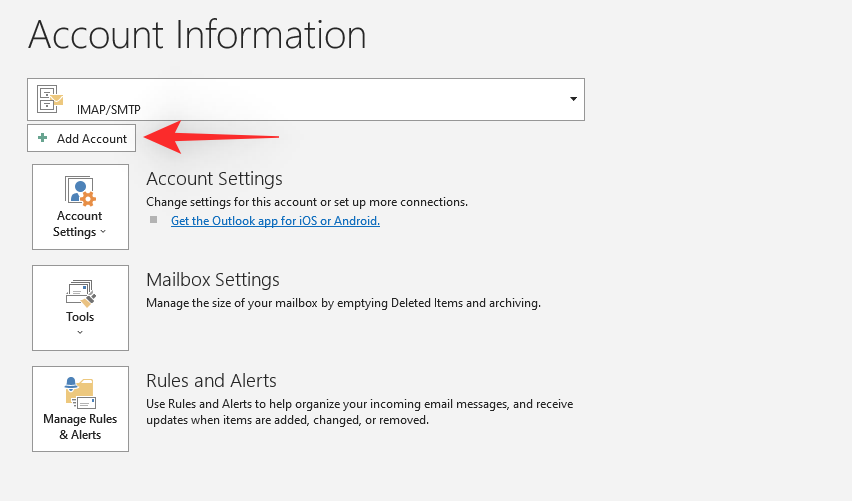This screenshot has height=501, width=852.
Task: Click the Account Information page title
Action: click(197, 34)
